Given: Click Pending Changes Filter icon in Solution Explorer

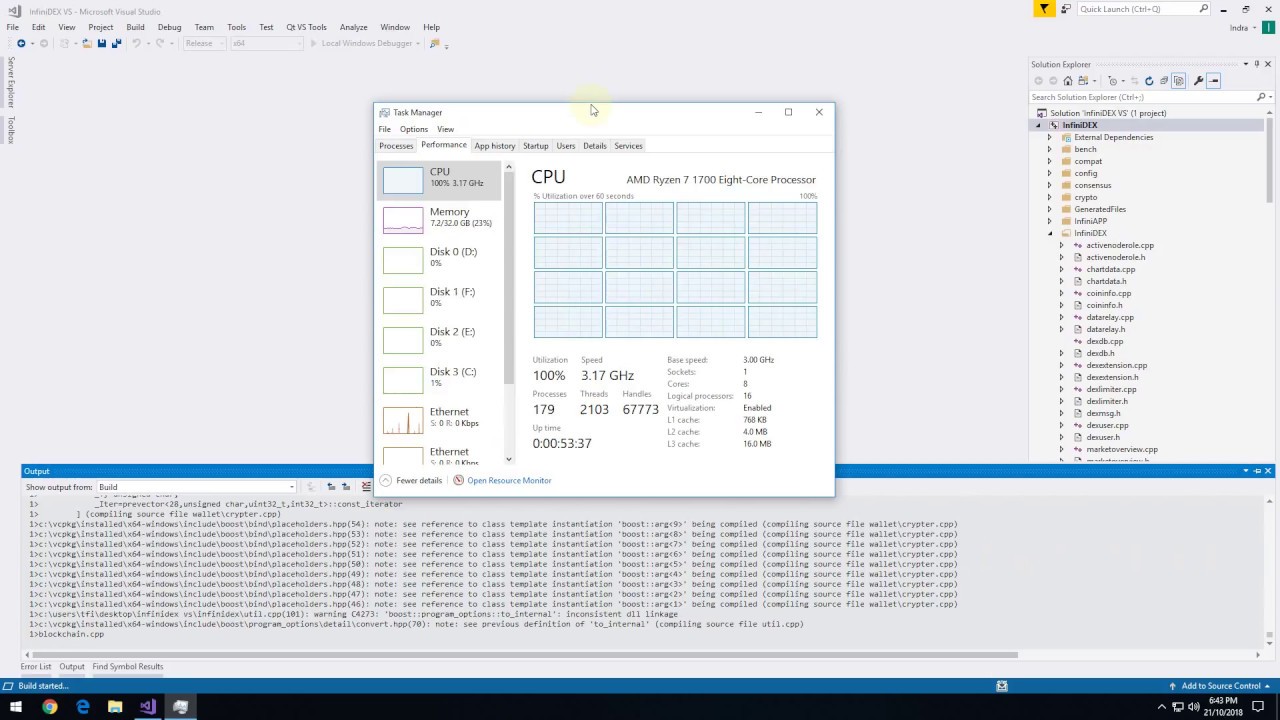Looking at the screenshot, I should pyautogui.click(x=1113, y=81).
